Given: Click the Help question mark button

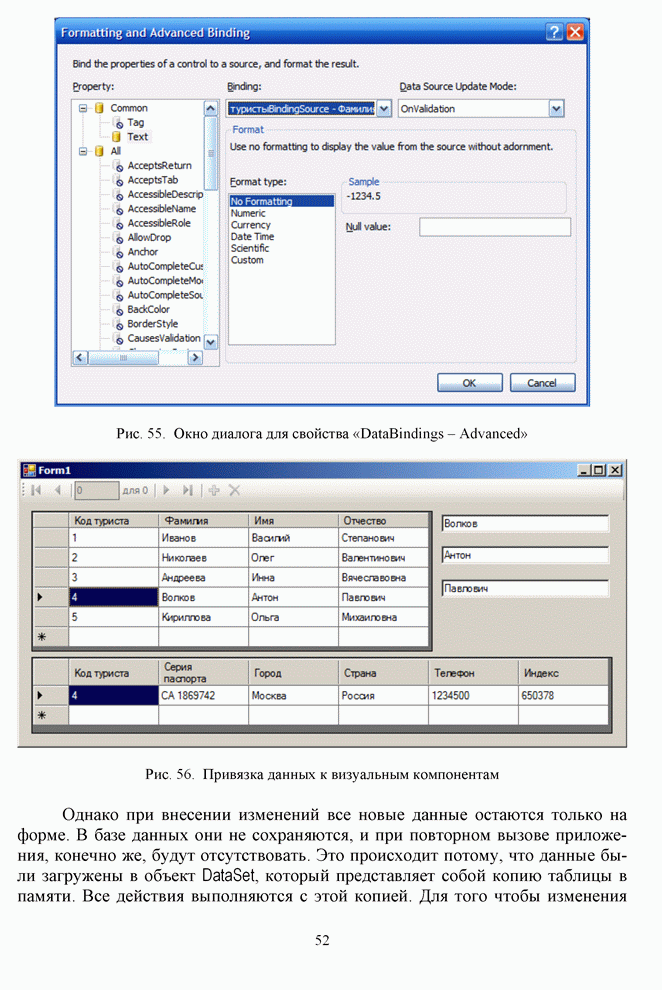Looking at the screenshot, I should point(554,32).
